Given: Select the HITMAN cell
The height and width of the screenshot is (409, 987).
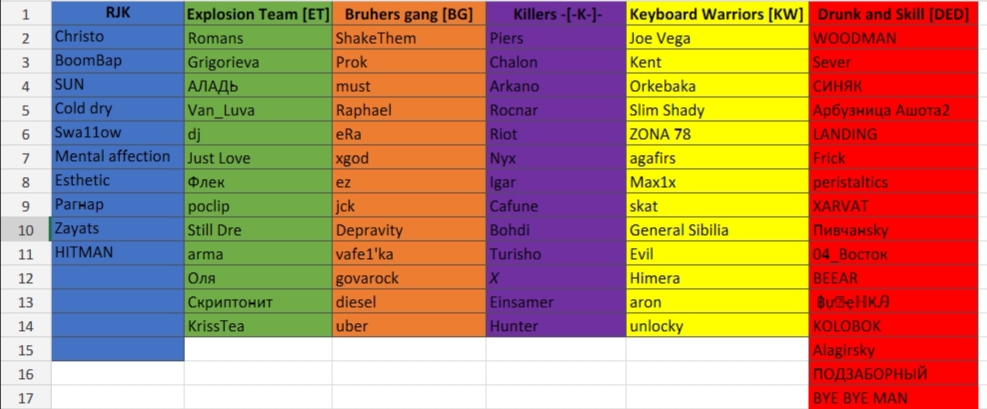Looking at the screenshot, I should pyautogui.click(x=117, y=253).
